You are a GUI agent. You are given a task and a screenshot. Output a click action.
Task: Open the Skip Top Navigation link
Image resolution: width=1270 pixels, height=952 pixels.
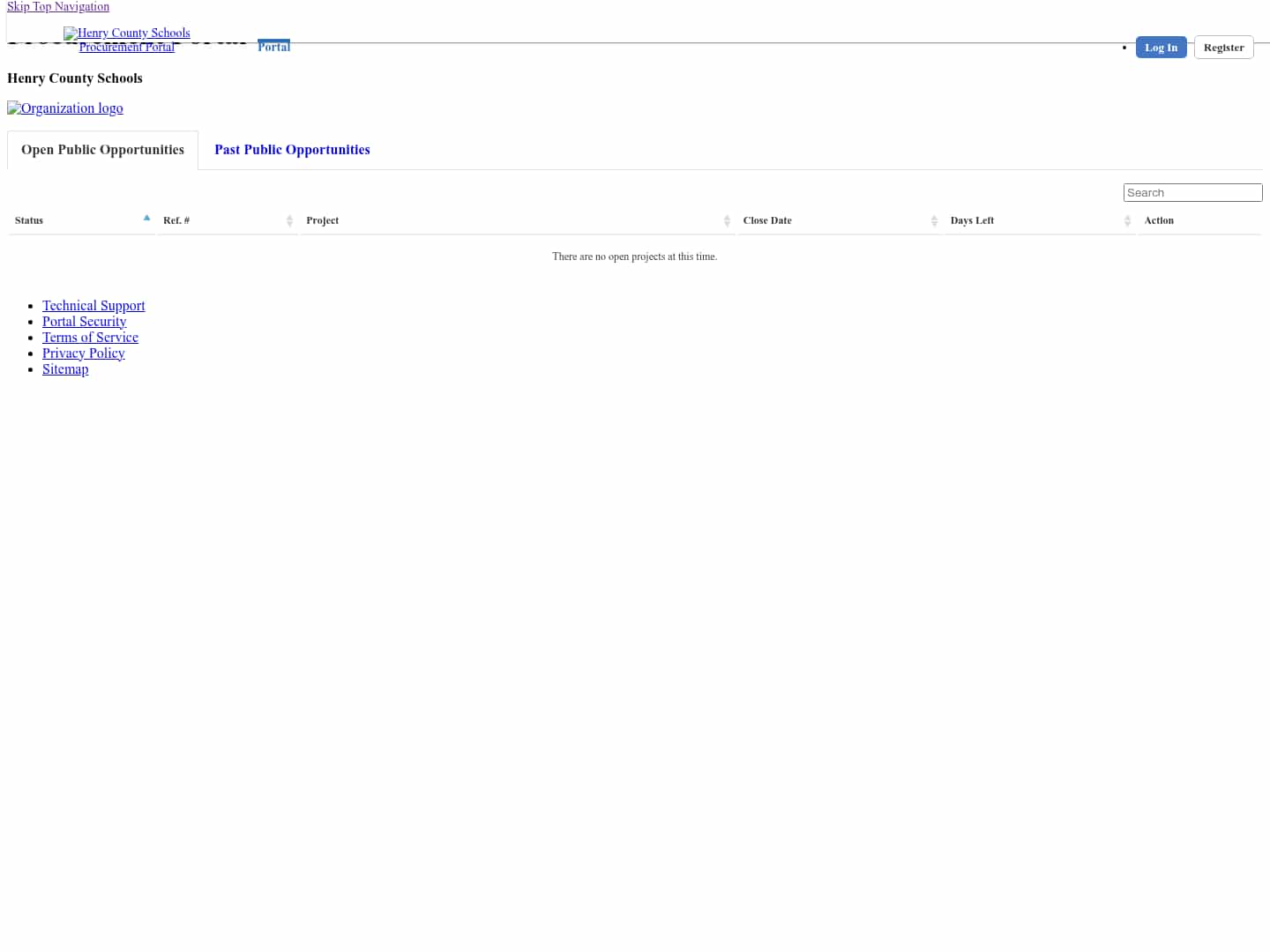(58, 6)
